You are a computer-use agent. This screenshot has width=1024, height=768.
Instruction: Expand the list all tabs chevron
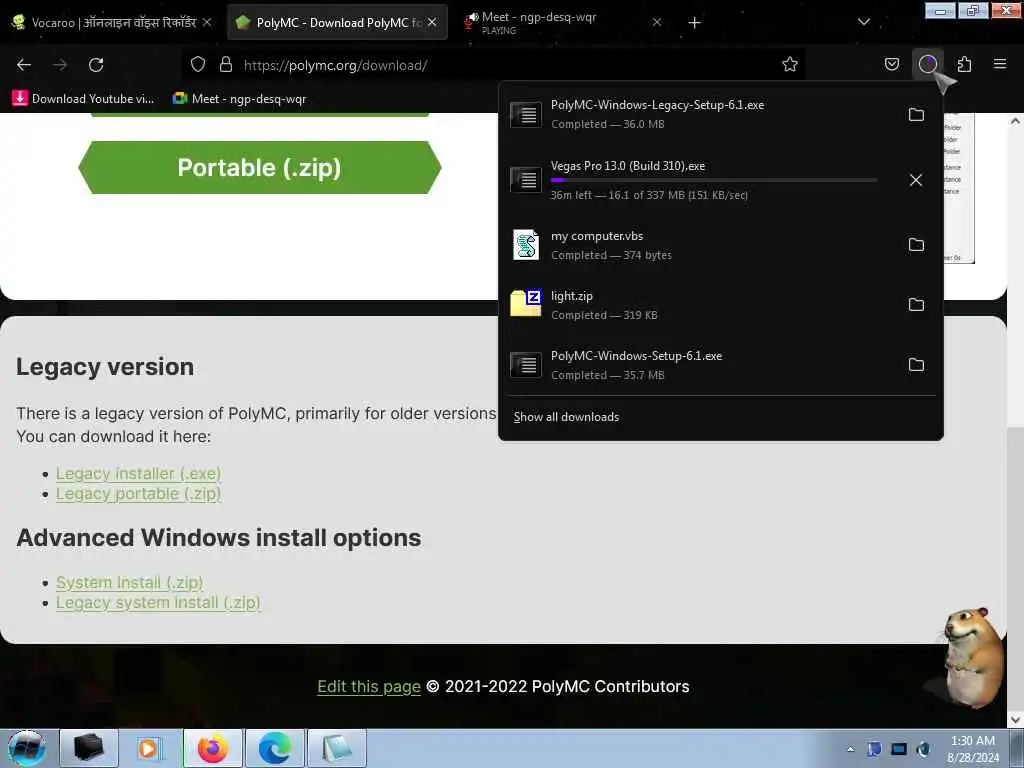863,22
